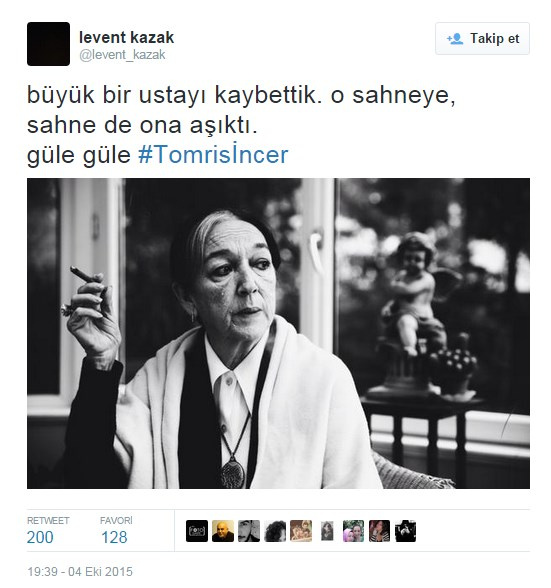Click the last black-and-white avatar
Image resolution: width=551 pixels, height=588 pixels.
pos(405,531)
